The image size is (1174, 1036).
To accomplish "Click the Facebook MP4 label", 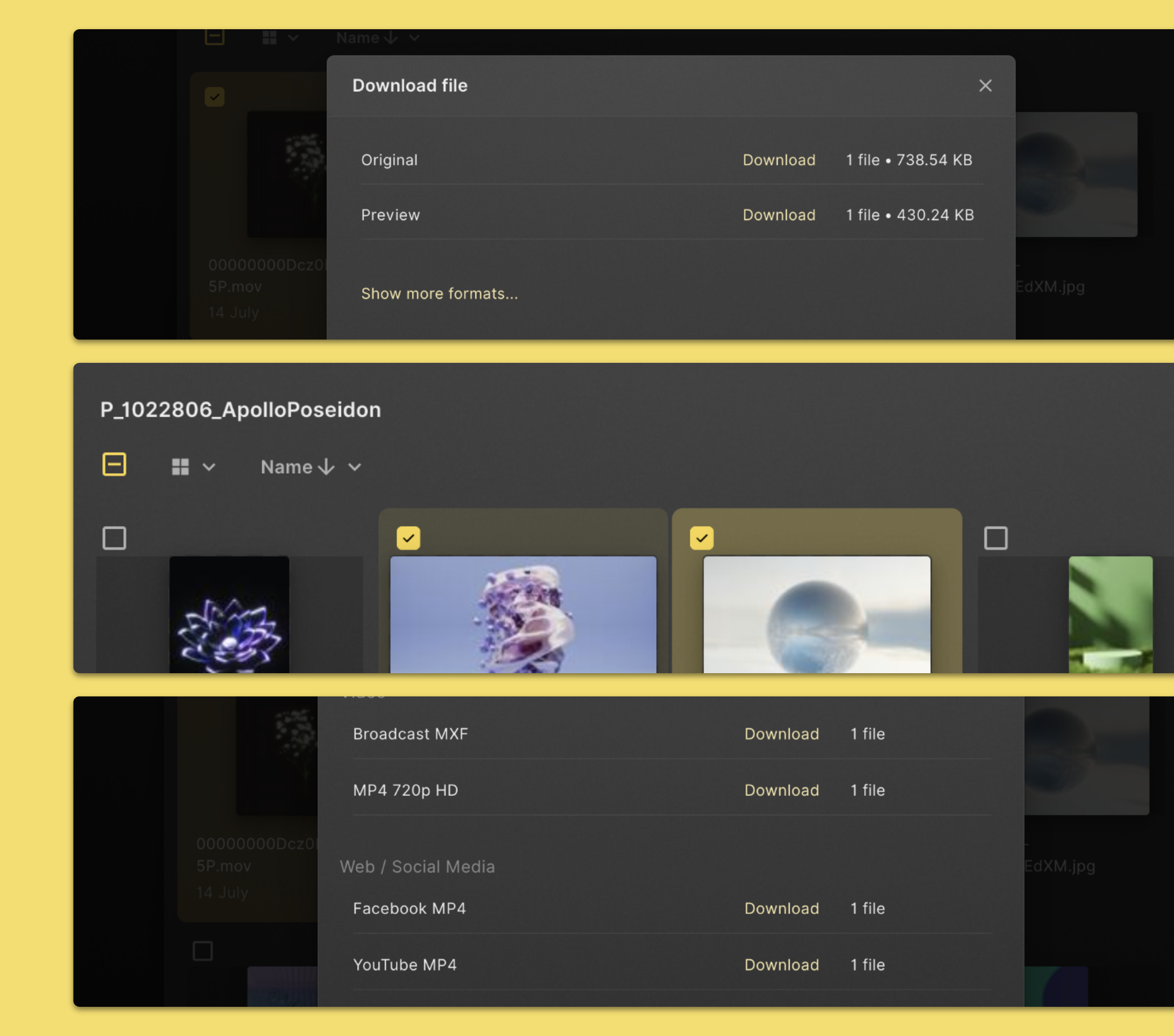I will click(x=409, y=908).
